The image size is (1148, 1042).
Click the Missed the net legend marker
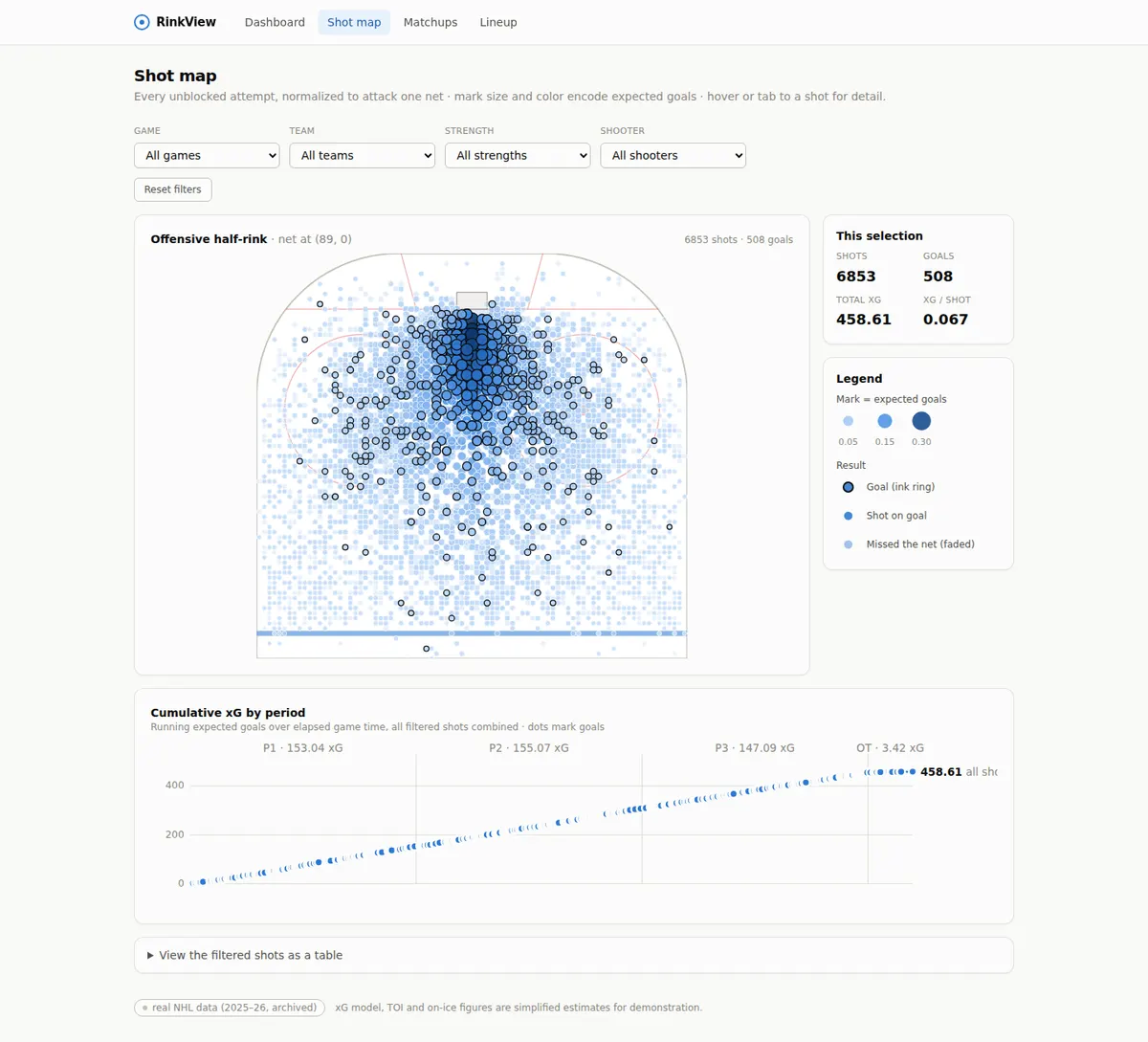coord(848,544)
